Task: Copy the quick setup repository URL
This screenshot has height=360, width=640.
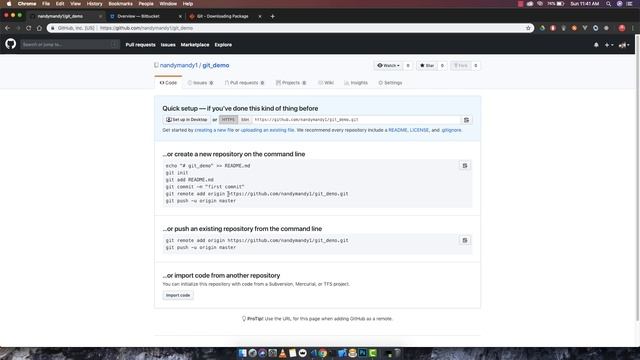Action: [466, 120]
